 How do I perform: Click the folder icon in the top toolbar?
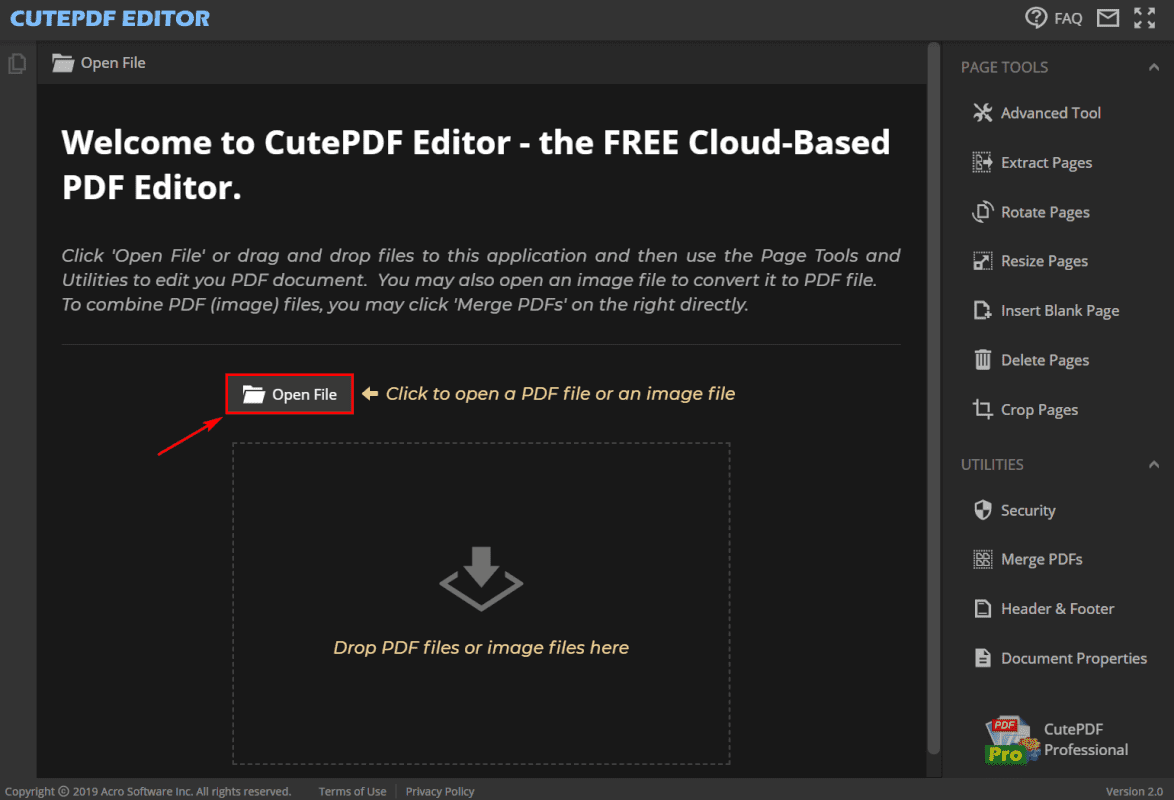pos(63,63)
